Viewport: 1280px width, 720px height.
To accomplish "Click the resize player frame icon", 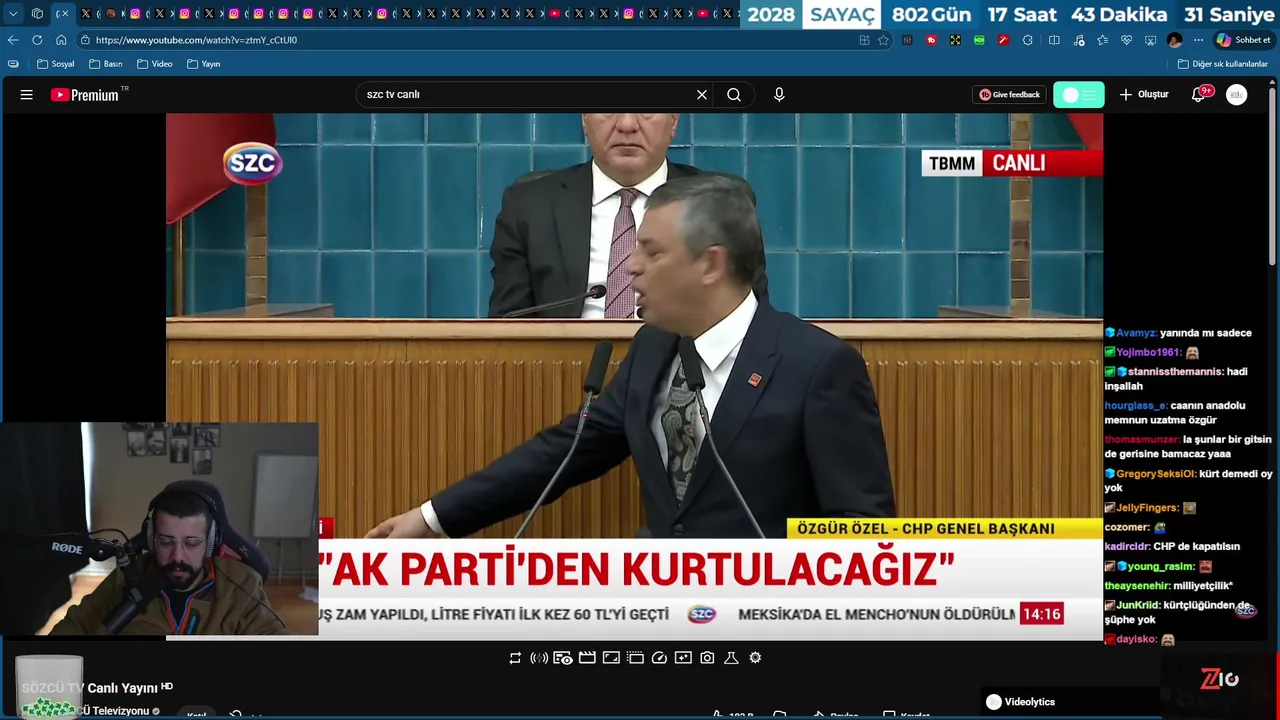I will click(x=611, y=658).
